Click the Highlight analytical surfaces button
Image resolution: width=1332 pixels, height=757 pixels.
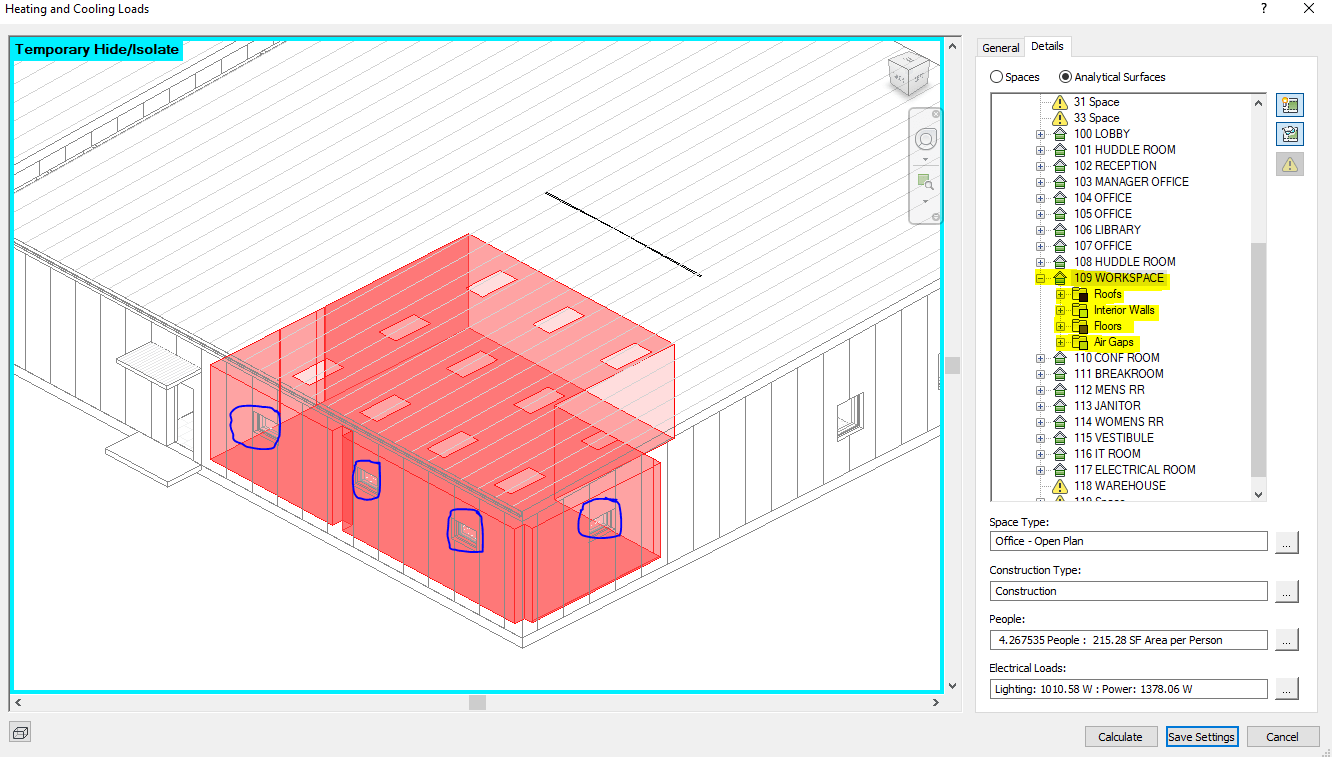tap(1290, 105)
